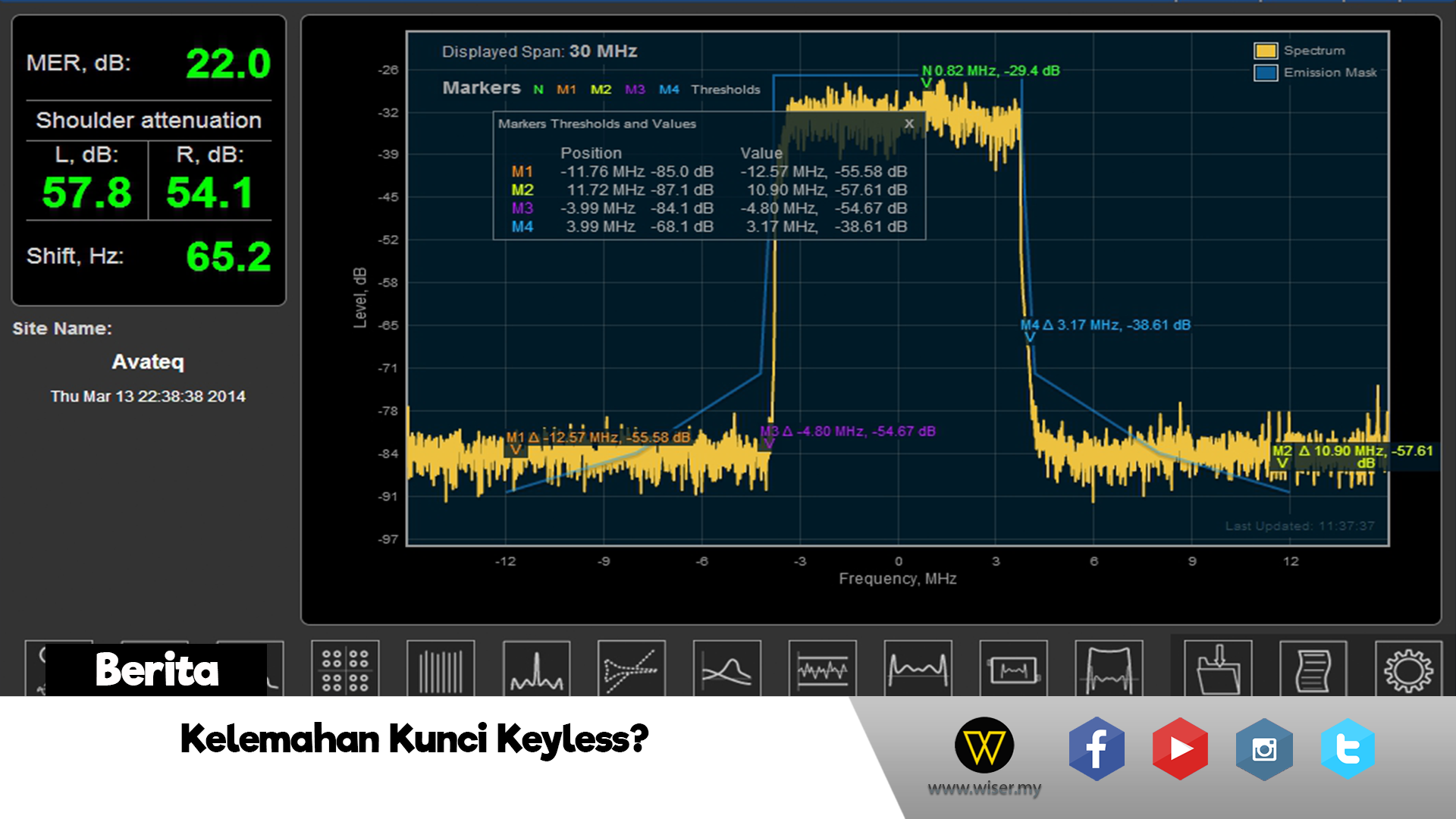The height and width of the screenshot is (819, 1456).
Task: Open the Instagram icon in banner
Action: point(1264,749)
